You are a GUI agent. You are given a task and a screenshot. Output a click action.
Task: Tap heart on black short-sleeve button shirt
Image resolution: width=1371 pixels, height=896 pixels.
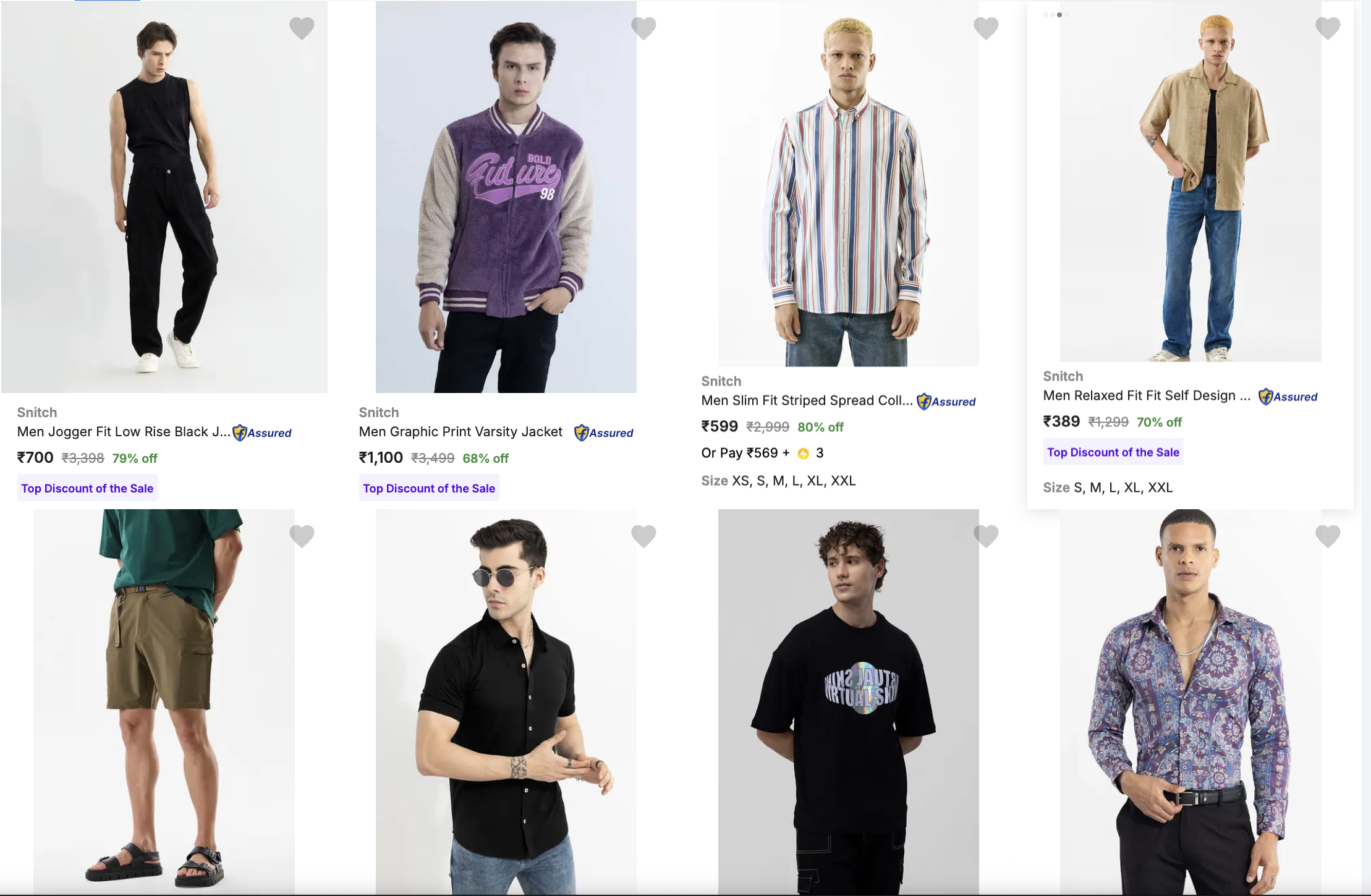[x=643, y=536]
